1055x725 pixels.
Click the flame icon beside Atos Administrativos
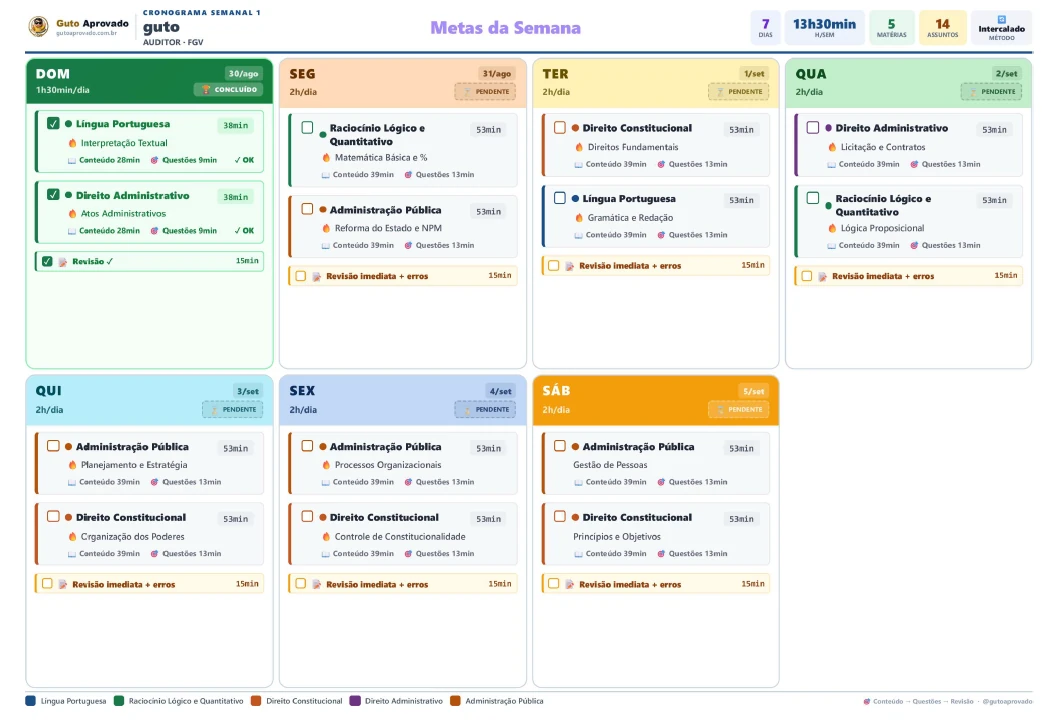[x=72, y=213]
